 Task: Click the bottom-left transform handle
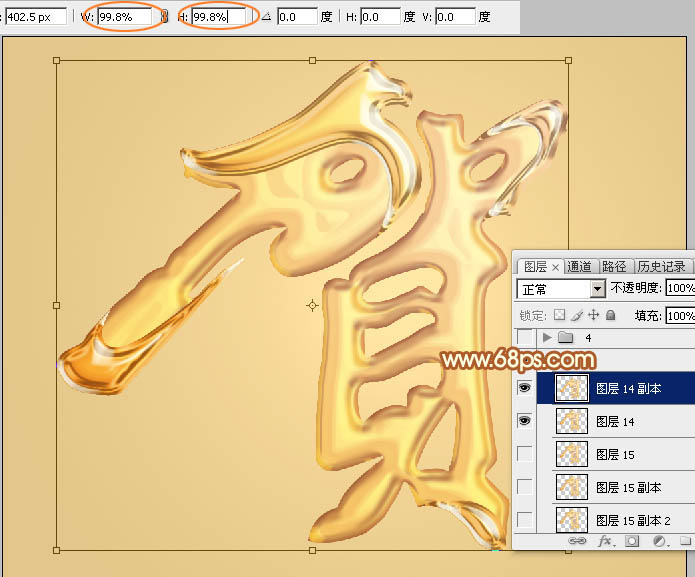coord(56,550)
